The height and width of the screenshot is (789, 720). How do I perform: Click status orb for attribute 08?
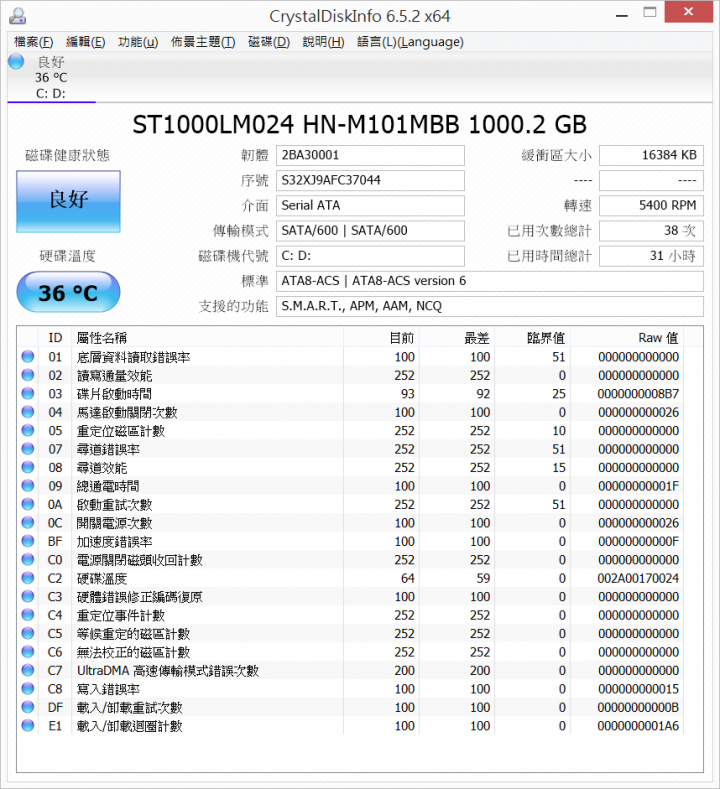28,467
